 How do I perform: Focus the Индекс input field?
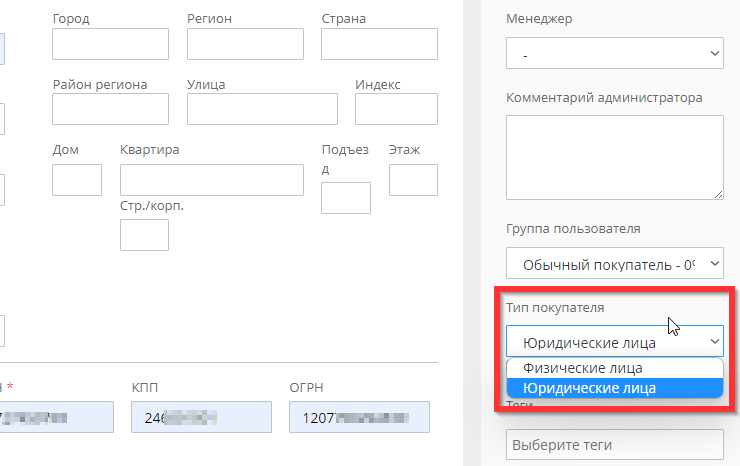pyautogui.click(x=396, y=109)
